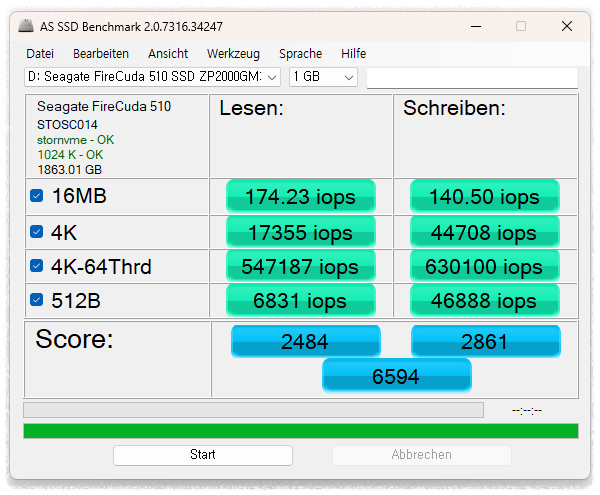The width and height of the screenshot is (600, 495).
Task: Open the Hilfe menu
Action: 354,54
